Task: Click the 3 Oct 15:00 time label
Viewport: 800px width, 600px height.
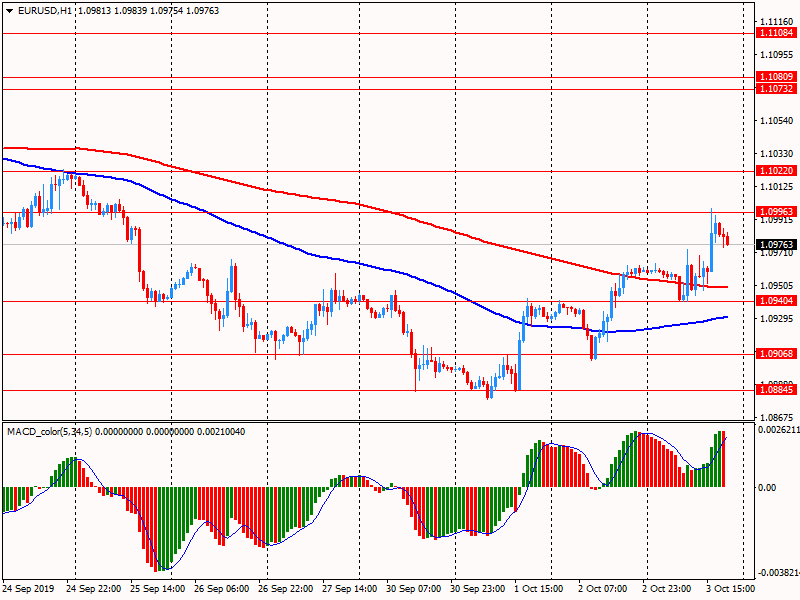Action: coord(731,589)
